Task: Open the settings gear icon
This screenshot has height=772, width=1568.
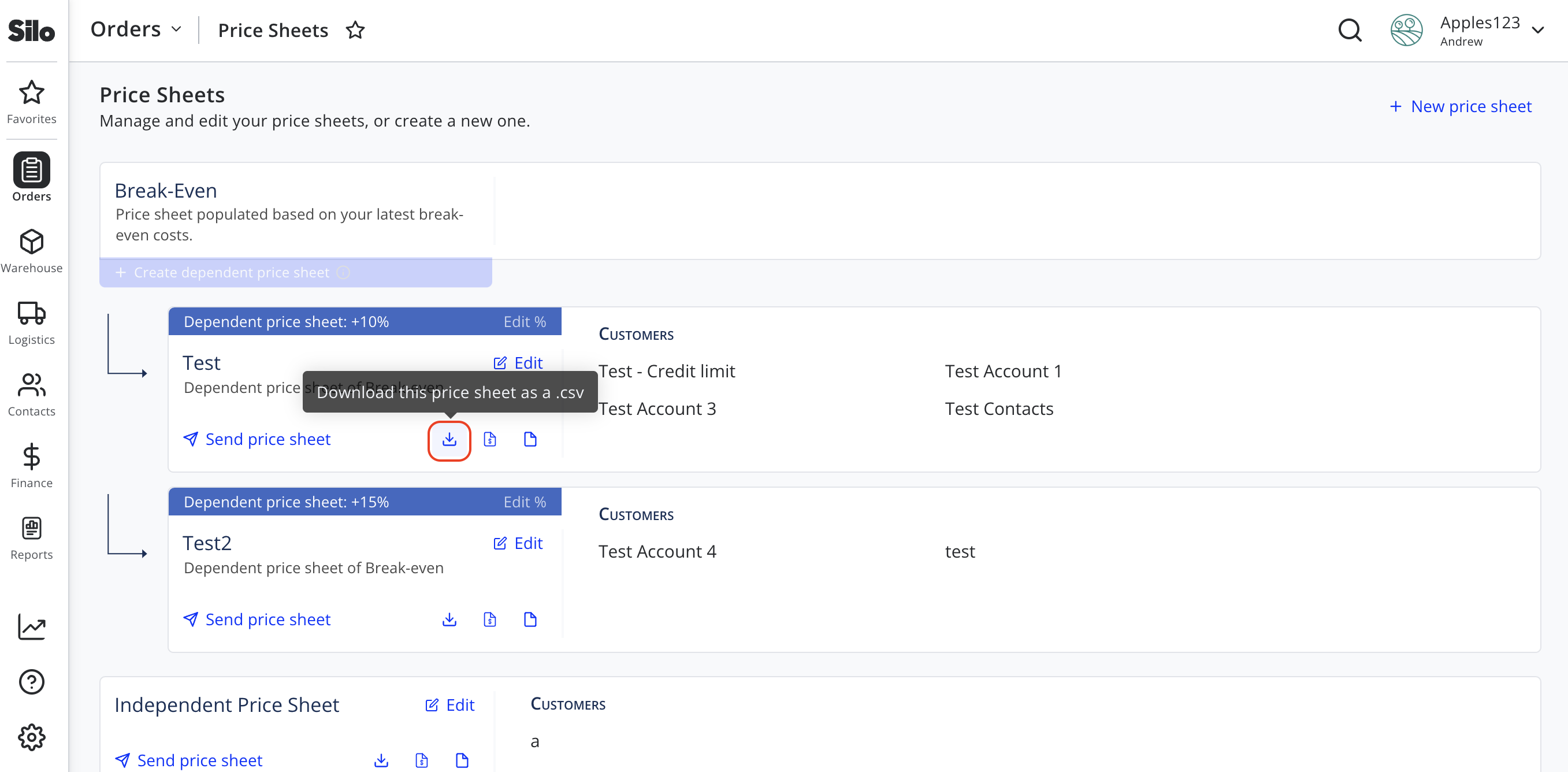Action: tap(31, 737)
